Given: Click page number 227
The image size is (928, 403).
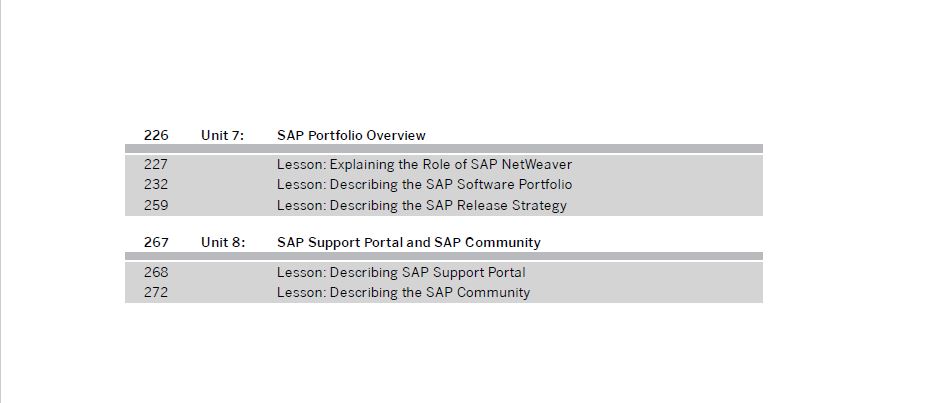Looking at the screenshot, I should (x=156, y=164).
